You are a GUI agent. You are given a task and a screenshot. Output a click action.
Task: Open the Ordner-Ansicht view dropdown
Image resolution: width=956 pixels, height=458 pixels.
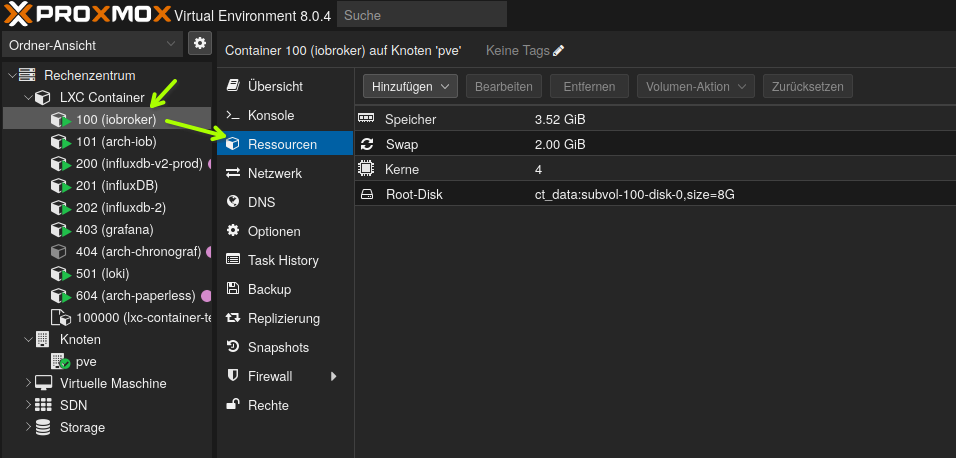pyautogui.click(x=92, y=45)
